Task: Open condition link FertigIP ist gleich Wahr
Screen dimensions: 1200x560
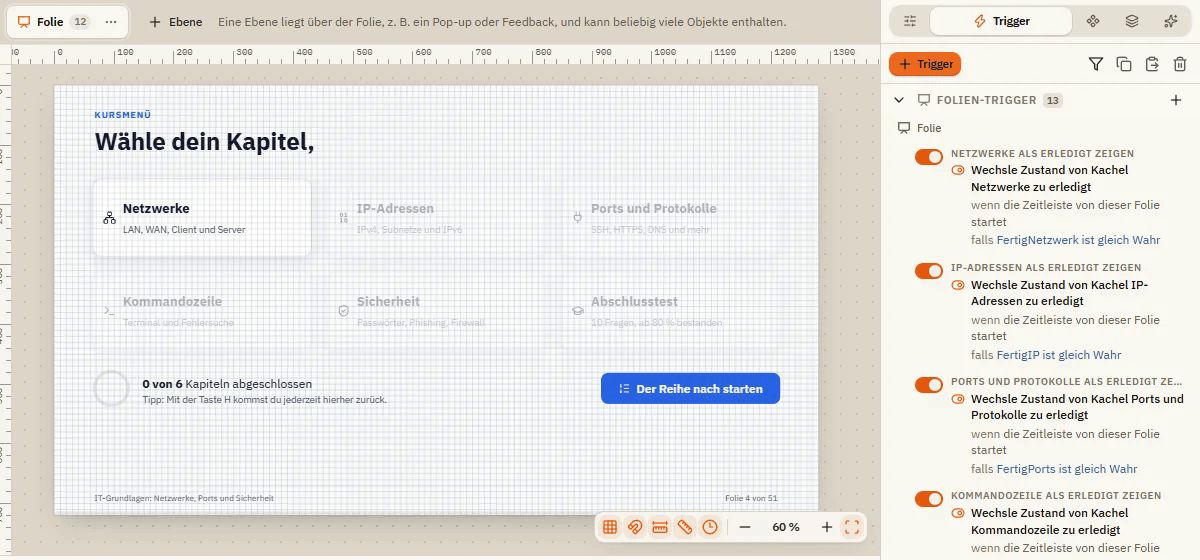Action: click(x=1059, y=355)
